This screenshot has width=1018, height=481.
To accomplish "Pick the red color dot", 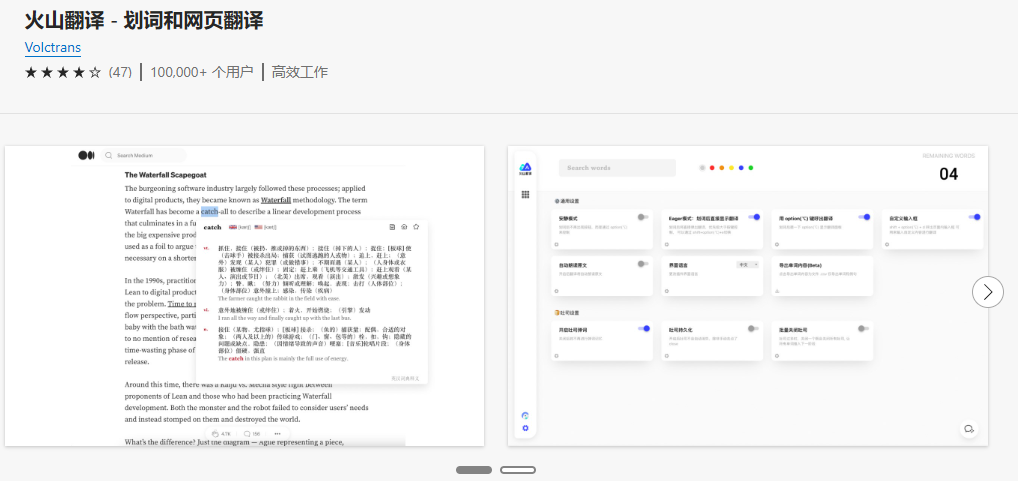I will click(712, 168).
